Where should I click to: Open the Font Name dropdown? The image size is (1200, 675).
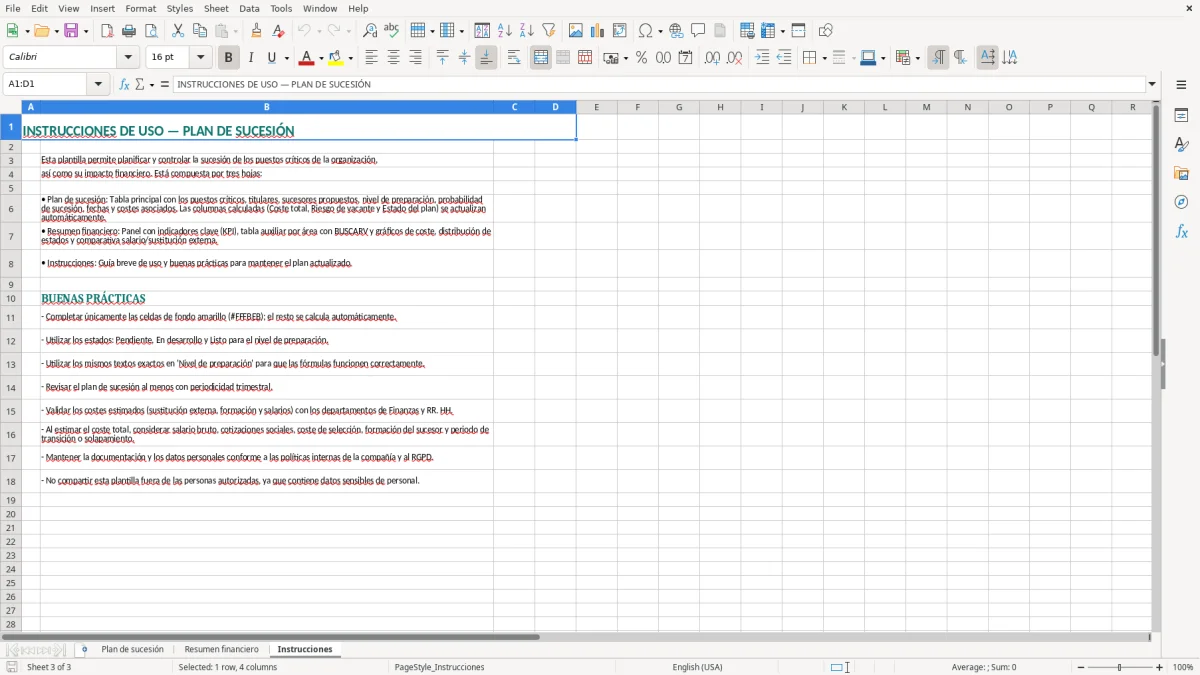tap(128, 58)
